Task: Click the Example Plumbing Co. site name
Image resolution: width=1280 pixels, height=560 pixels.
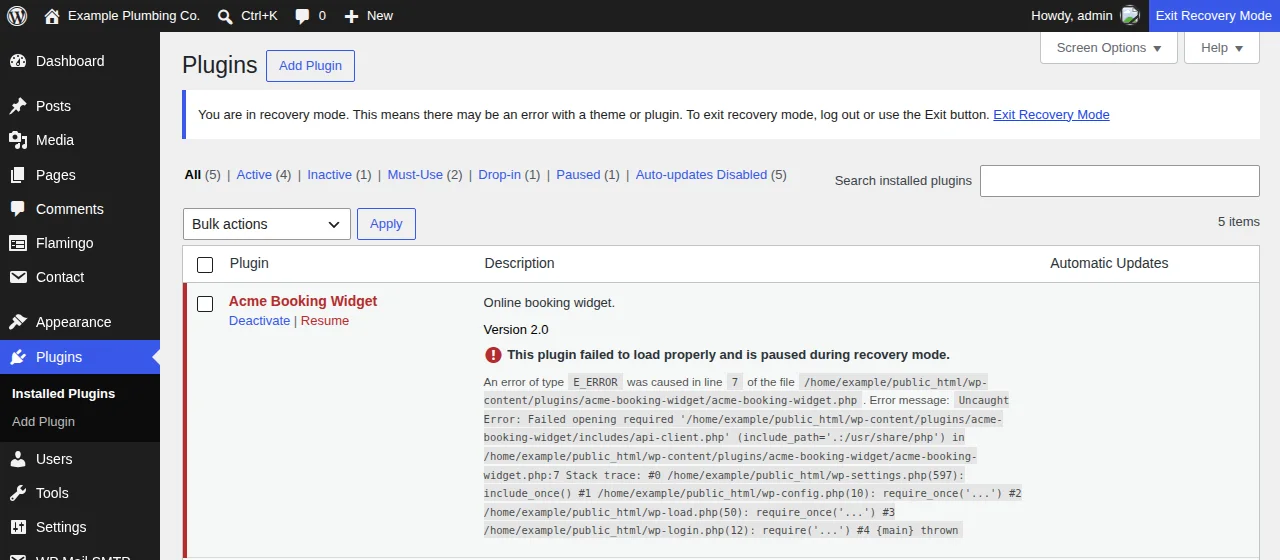Action: tap(134, 16)
